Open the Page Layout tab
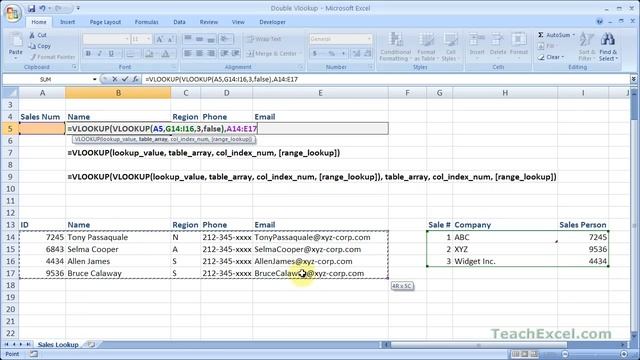 tap(105, 22)
